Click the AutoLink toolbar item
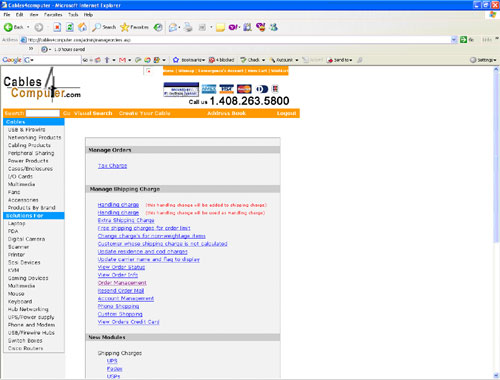 point(282,60)
